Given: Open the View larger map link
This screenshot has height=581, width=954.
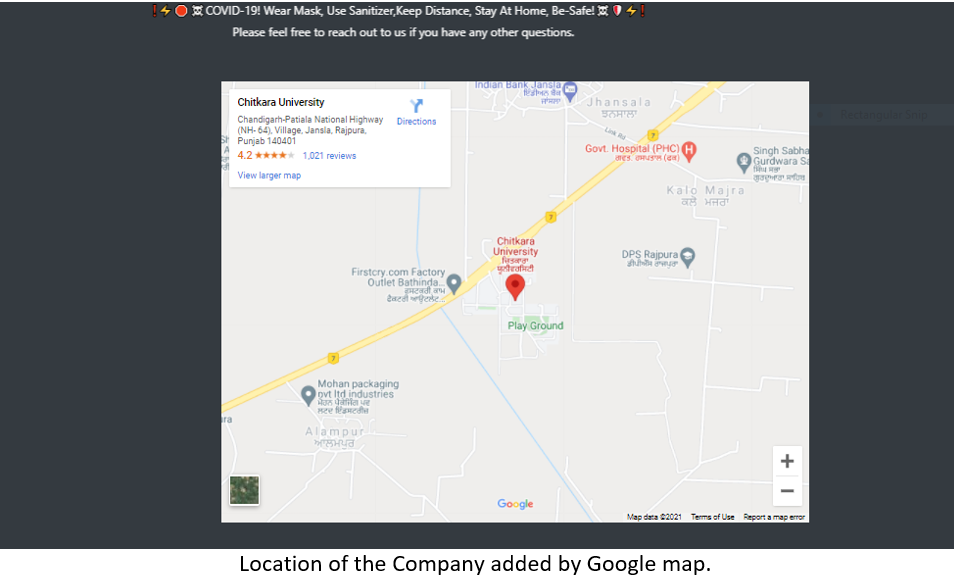Looking at the screenshot, I should 269,175.
